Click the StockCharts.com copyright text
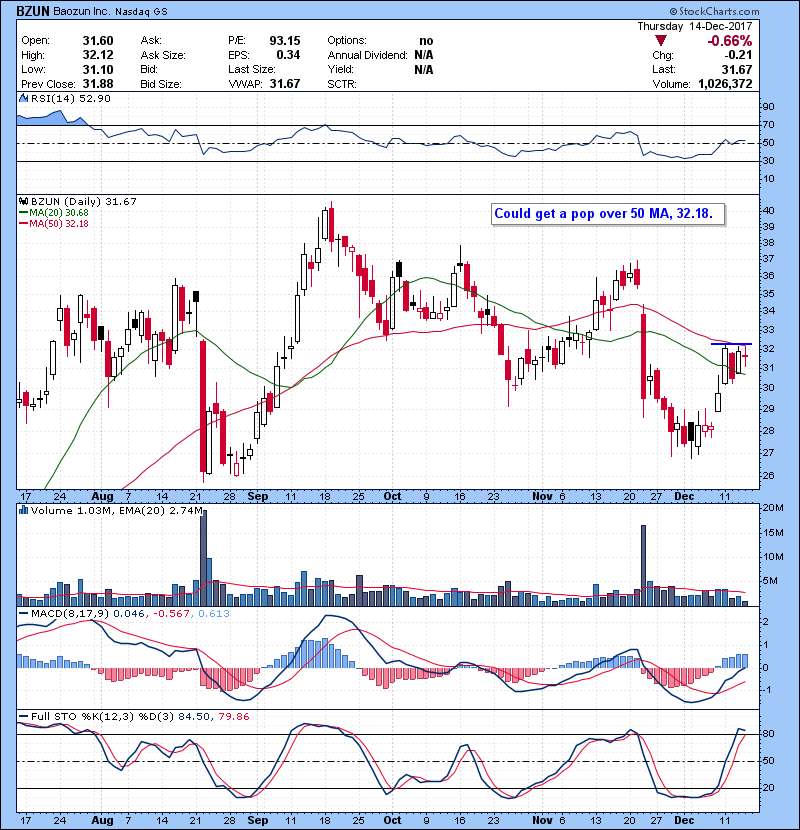The height and width of the screenshot is (830, 800). pyautogui.click(x=714, y=11)
